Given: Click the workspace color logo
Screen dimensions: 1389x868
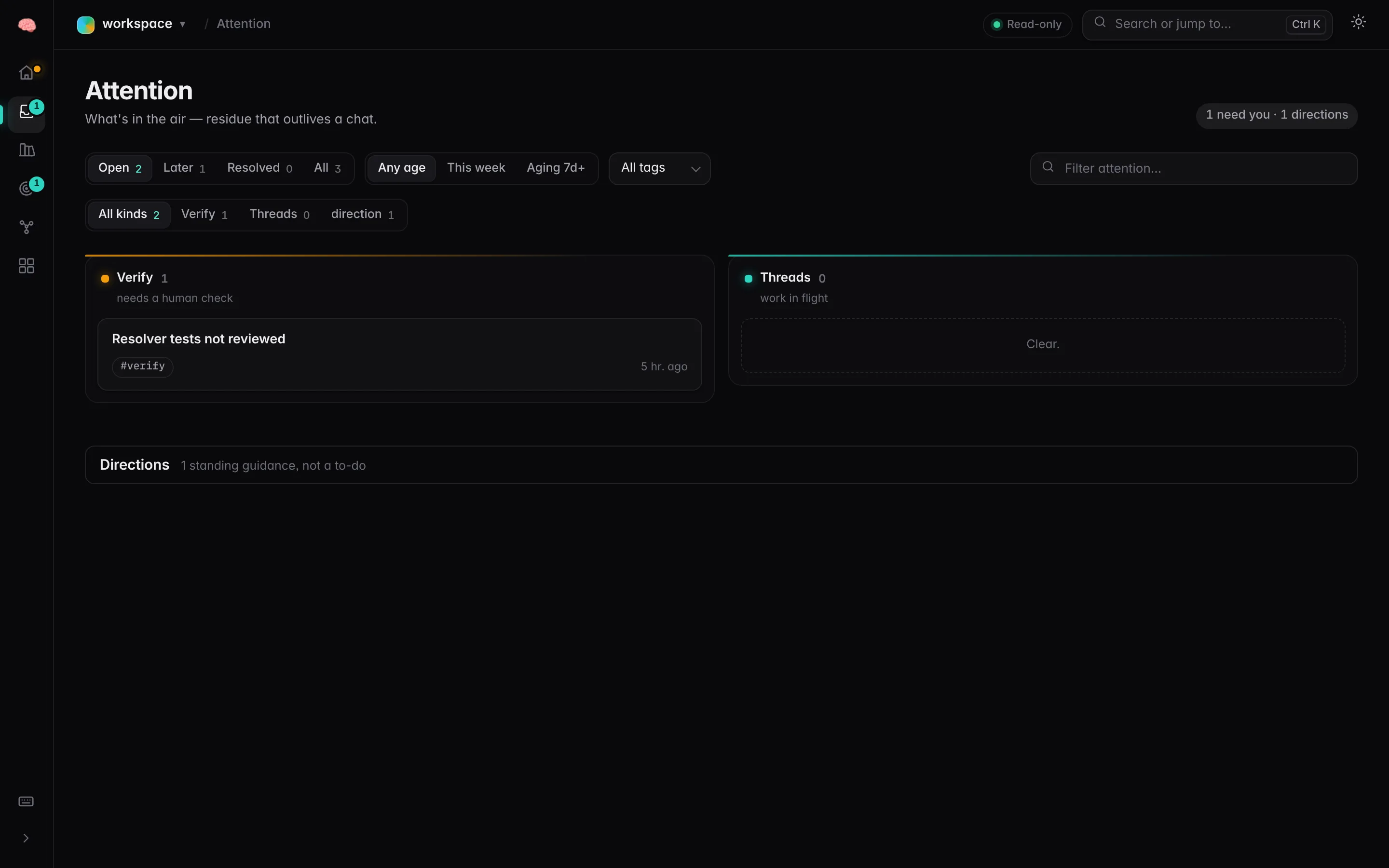Looking at the screenshot, I should [x=85, y=25].
